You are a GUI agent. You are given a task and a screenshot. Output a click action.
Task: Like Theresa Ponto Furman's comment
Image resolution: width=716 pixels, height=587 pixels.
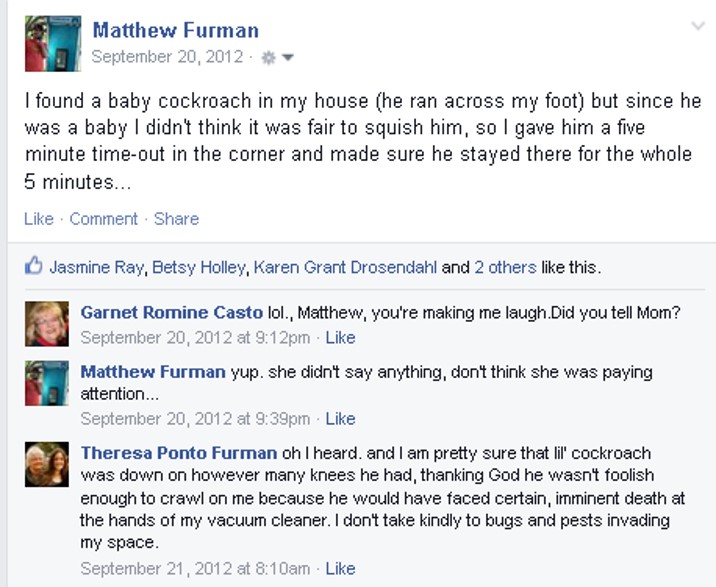pos(340,569)
